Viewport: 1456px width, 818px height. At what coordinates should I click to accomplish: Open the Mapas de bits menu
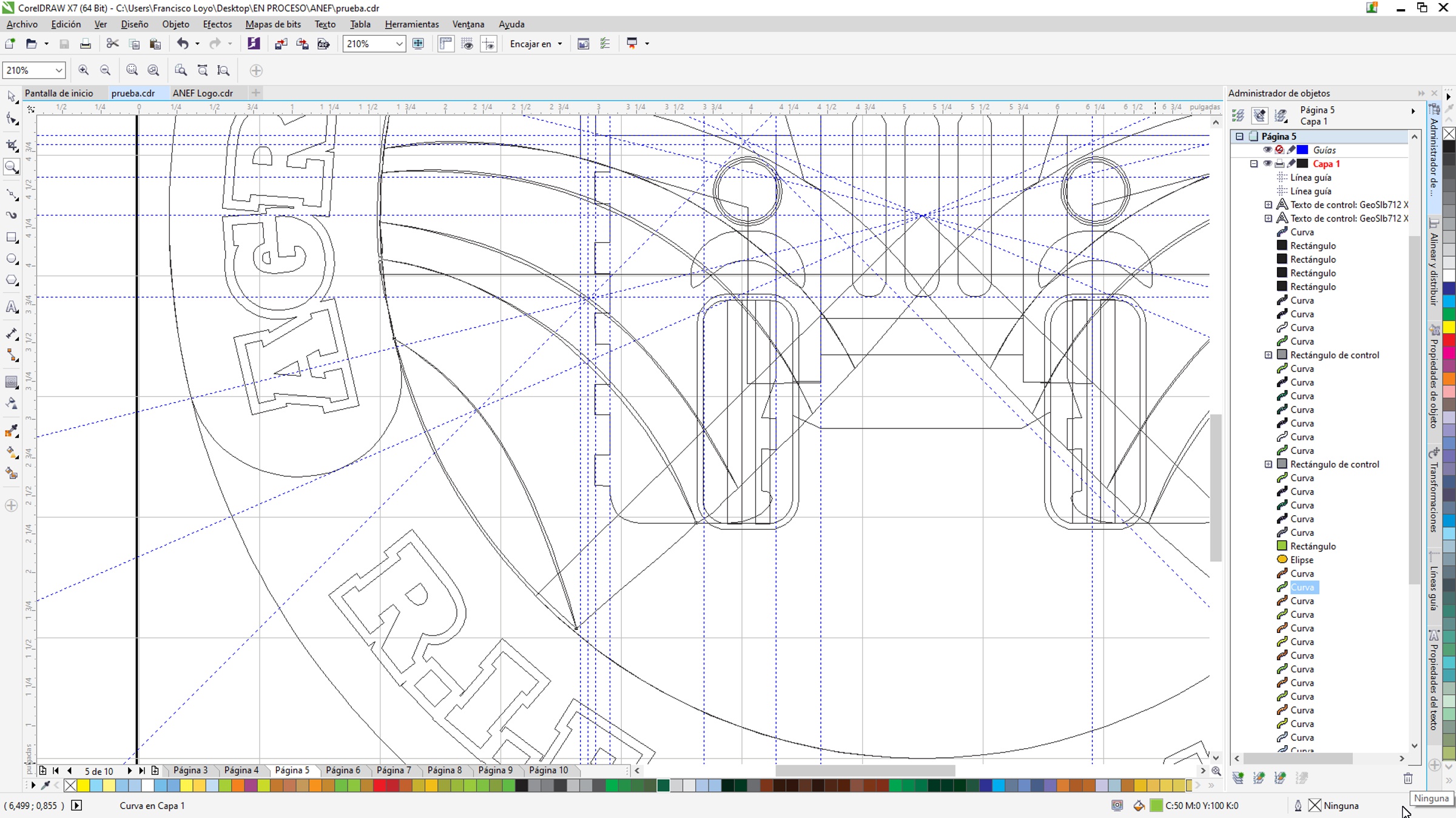[x=273, y=24]
